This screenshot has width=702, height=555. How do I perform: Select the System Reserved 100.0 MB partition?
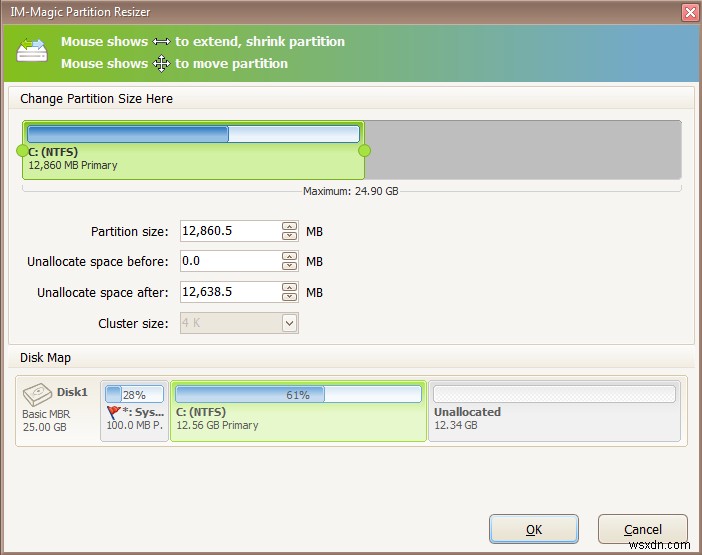134,411
